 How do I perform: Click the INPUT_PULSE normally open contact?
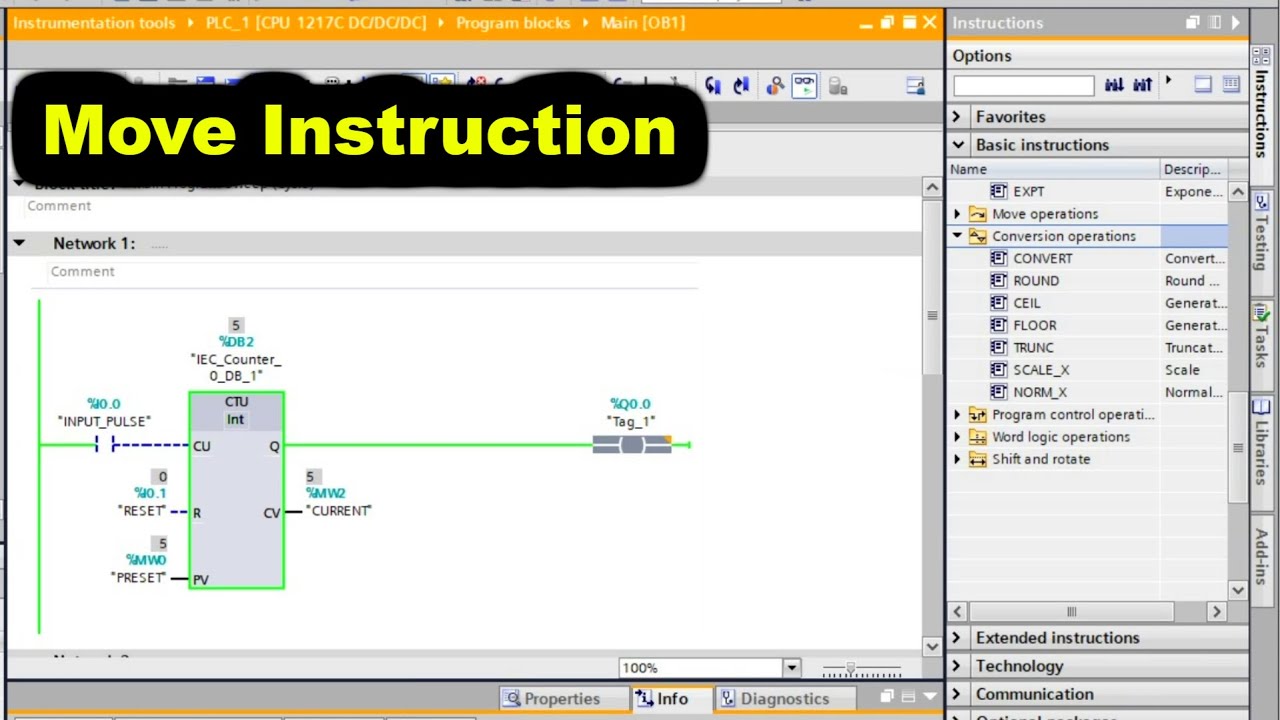[x=105, y=444]
